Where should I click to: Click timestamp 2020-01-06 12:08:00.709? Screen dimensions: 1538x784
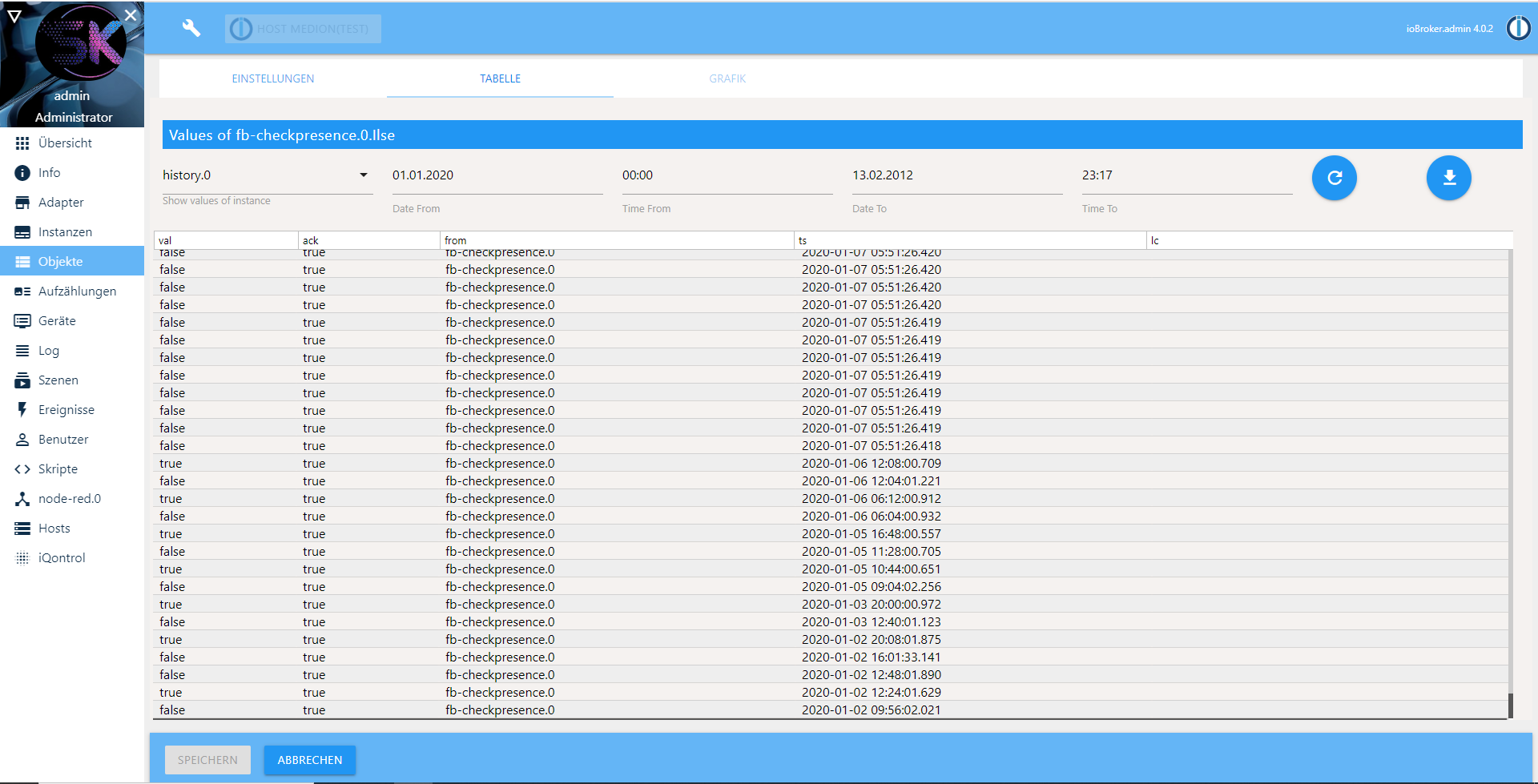tap(872, 464)
